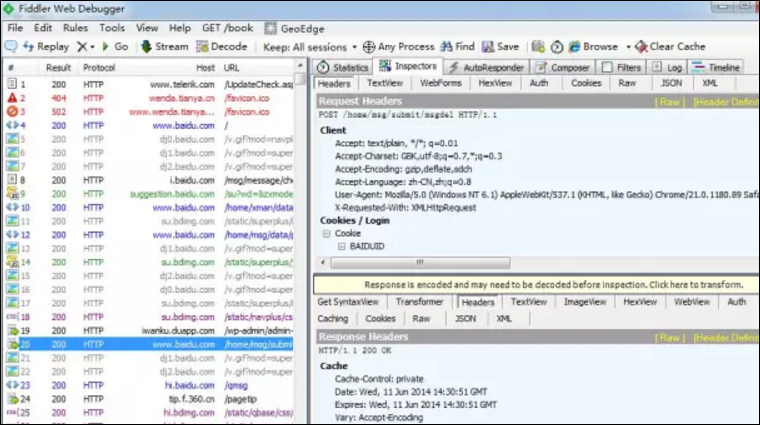Image resolution: width=760 pixels, height=425 pixels.
Task: Click the camera screenshot icon
Action: pos(538,47)
